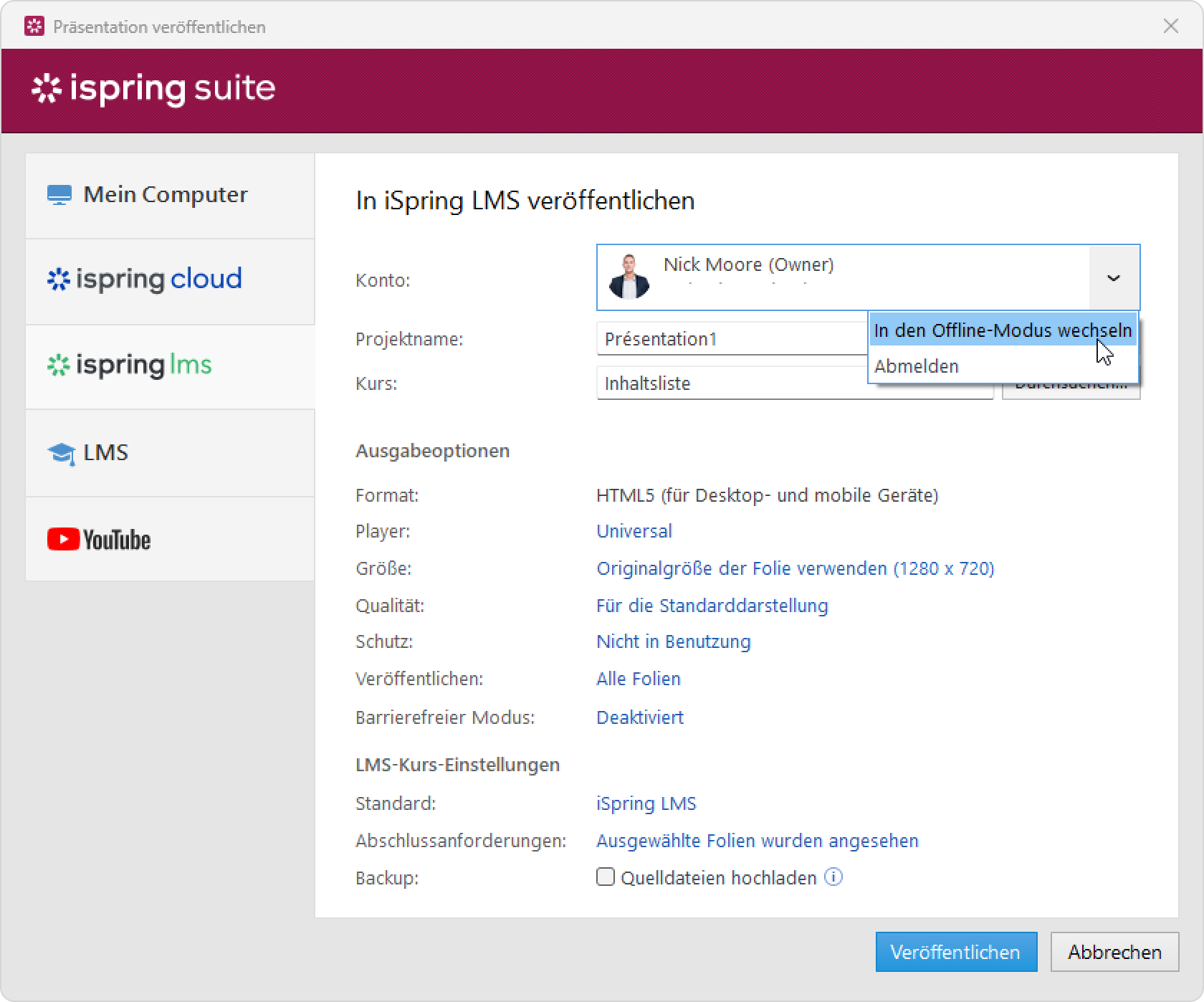Click the Abbrechen button

pyautogui.click(x=1114, y=952)
